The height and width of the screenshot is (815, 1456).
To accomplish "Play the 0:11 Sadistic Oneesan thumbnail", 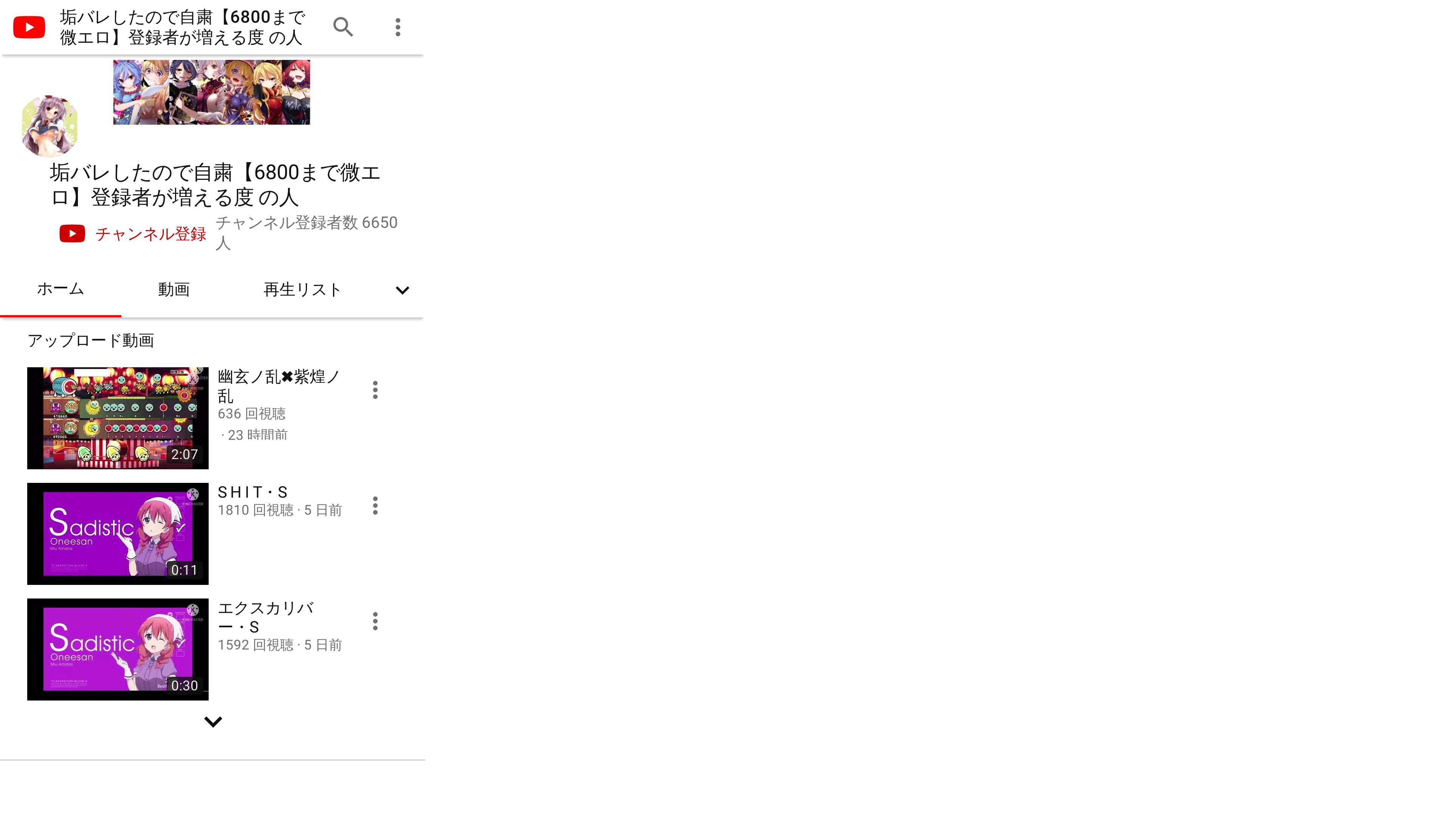I will point(118,534).
